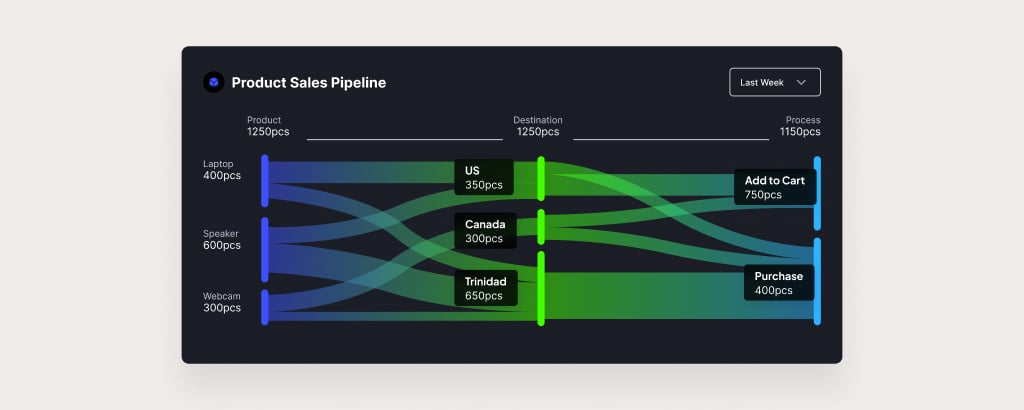The height and width of the screenshot is (410, 1024).
Task: Click the Add to Cart 750pcs label
Action: 775,187
